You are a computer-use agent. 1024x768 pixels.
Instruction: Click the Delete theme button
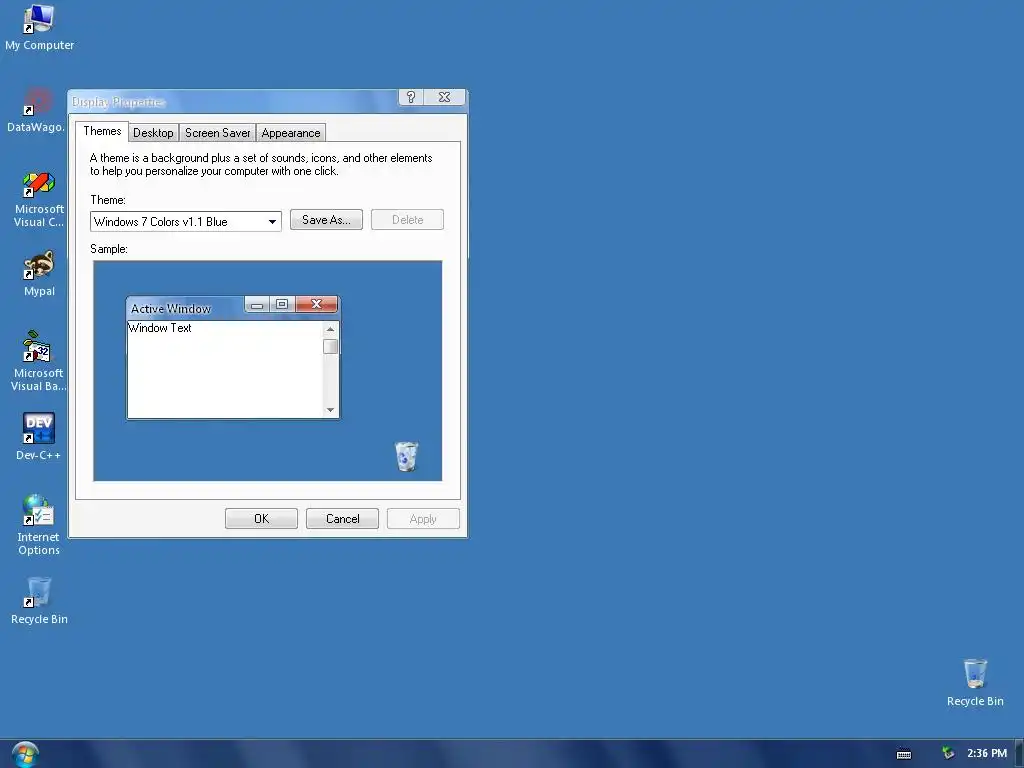pos(408,220)
